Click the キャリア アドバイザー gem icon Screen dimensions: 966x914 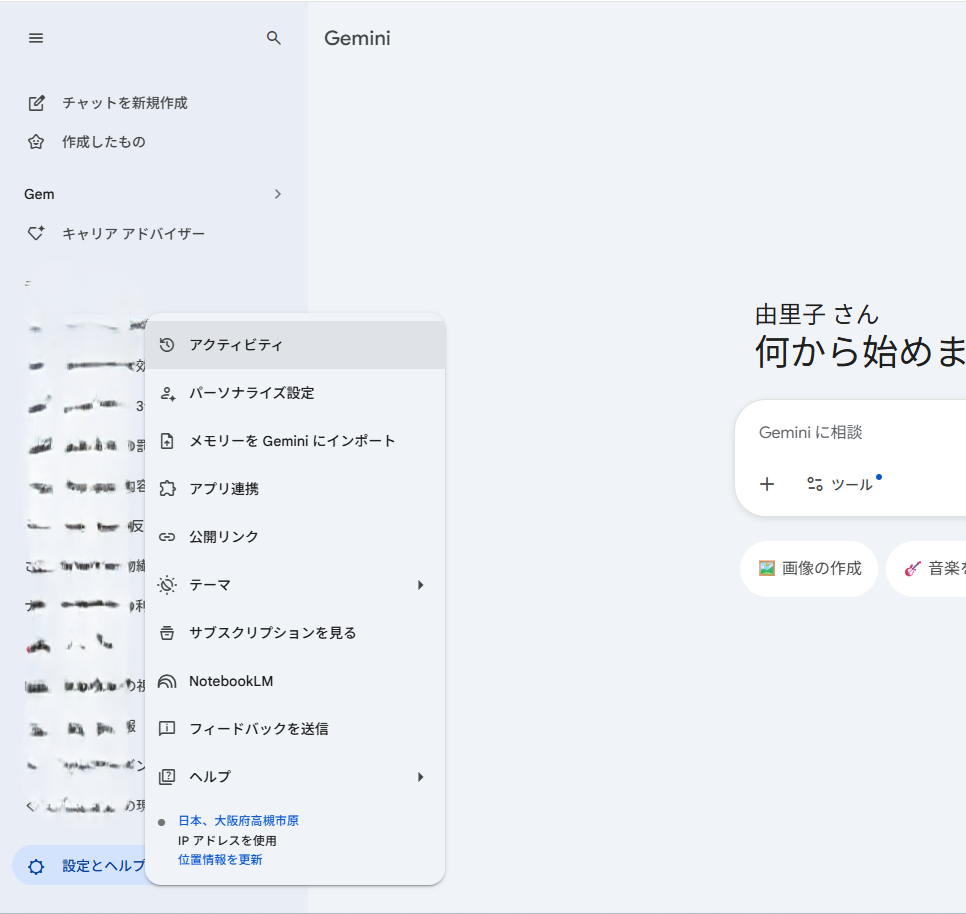[37, 234]
